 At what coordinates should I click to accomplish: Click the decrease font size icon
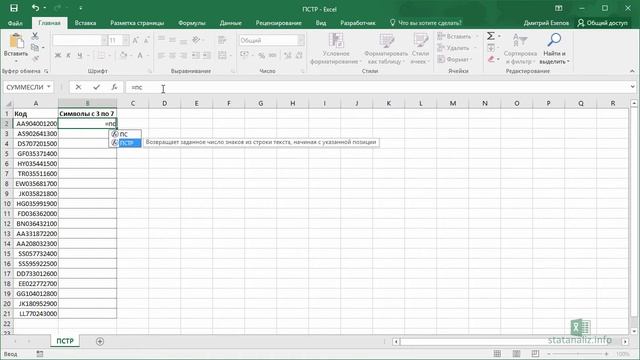point(146,40)
